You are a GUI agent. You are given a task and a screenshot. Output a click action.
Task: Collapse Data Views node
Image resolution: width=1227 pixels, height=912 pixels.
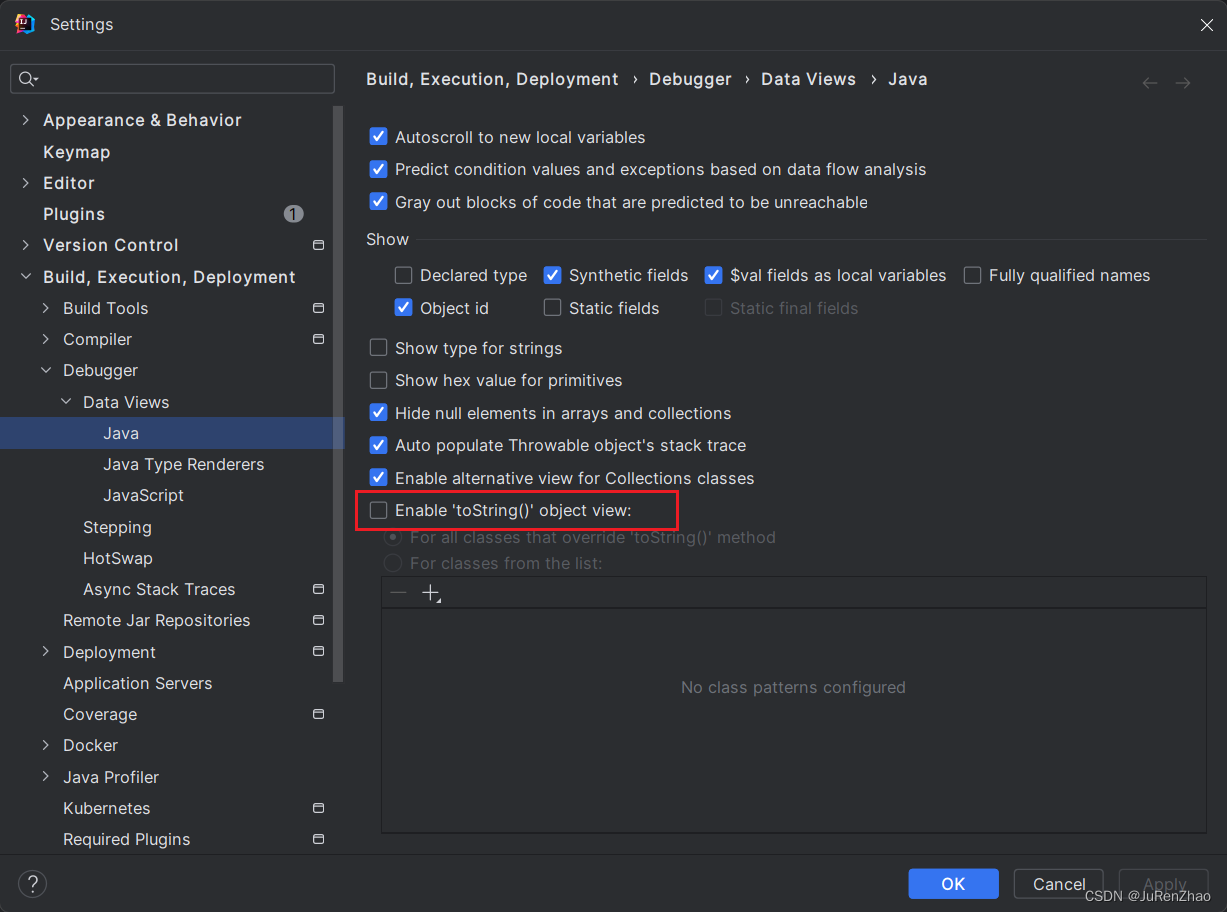pos(65,402)
